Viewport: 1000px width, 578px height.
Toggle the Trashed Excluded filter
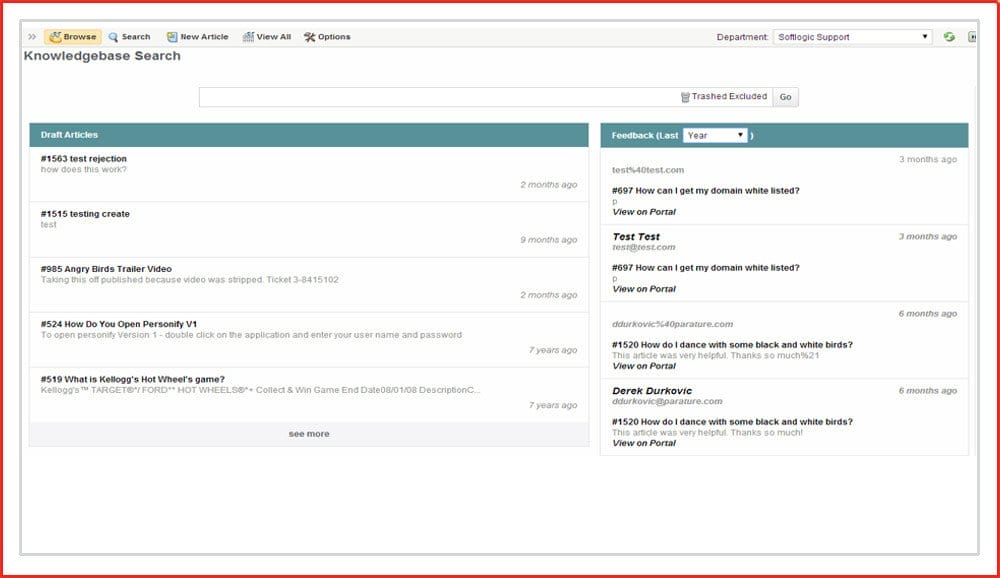[724, 97]
